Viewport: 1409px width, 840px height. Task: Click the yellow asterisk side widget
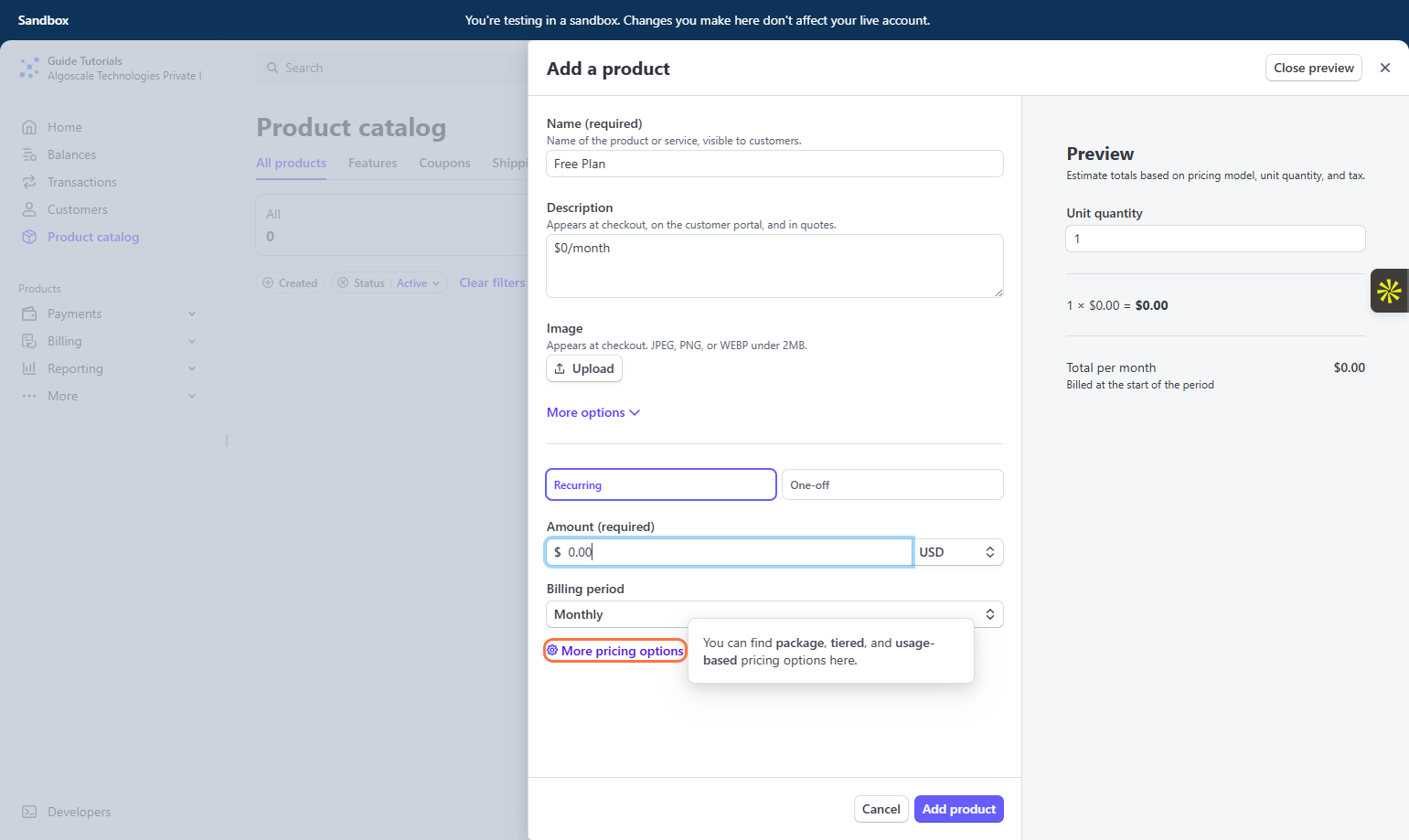click(1389, 291)
